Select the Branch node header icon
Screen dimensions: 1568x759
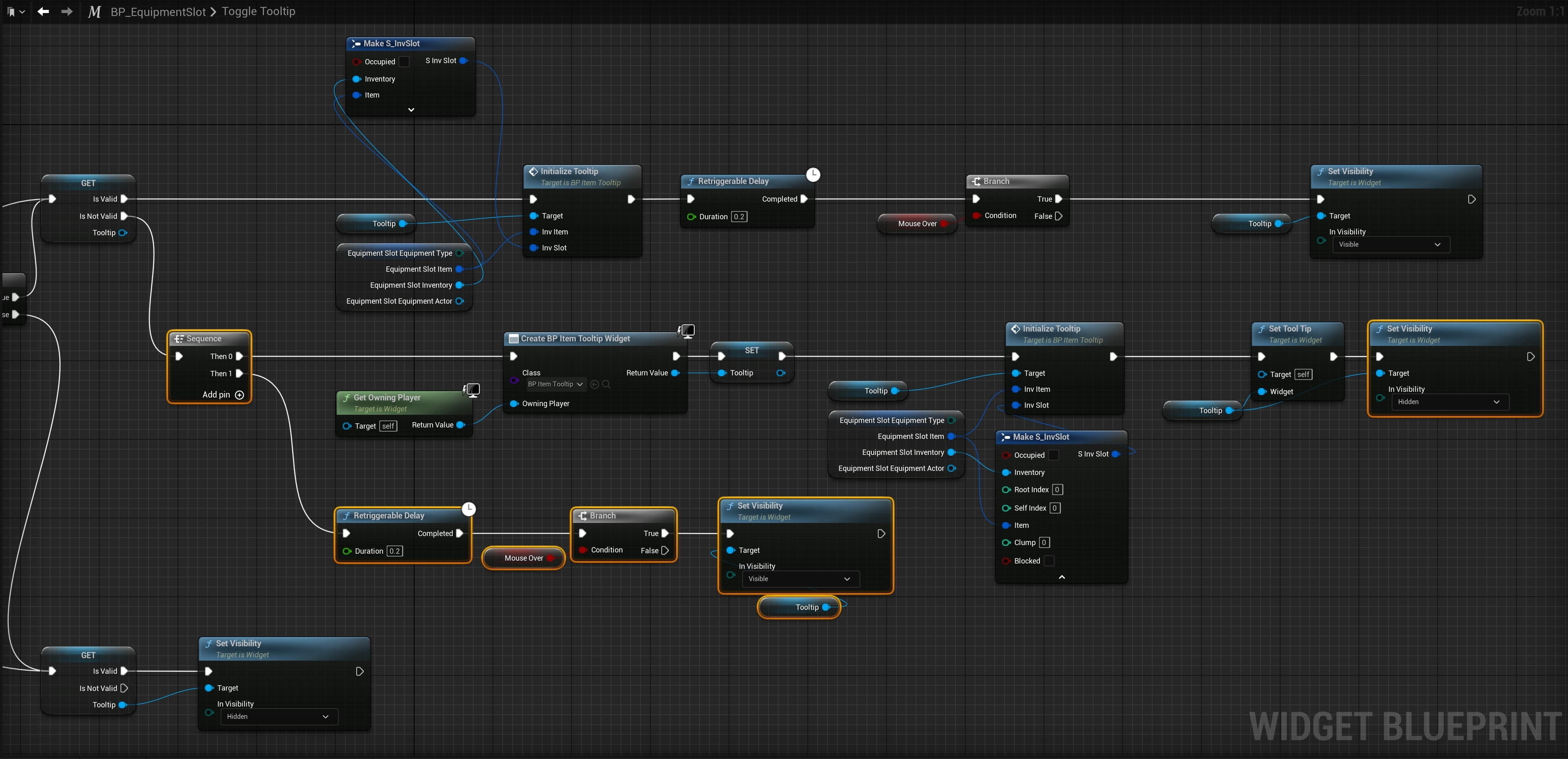(x=976, y=181)
